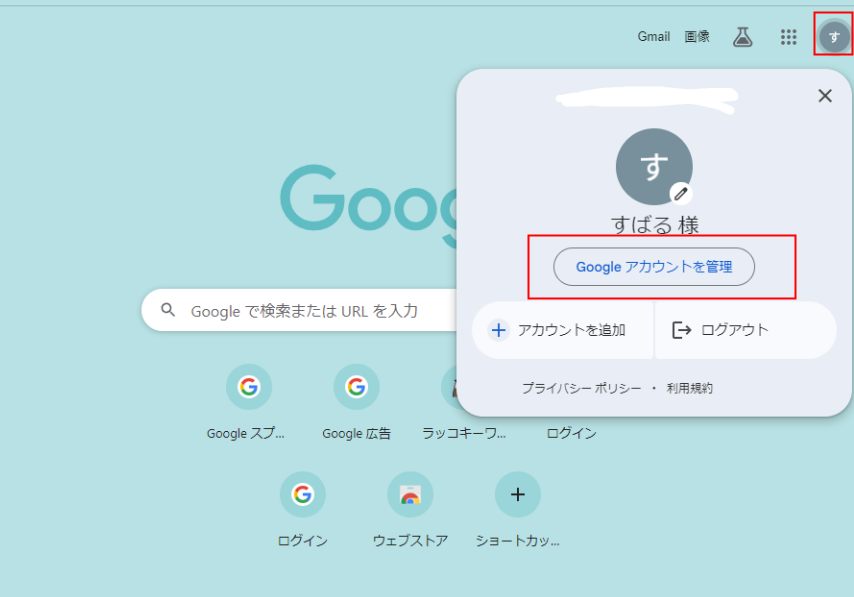Open the account avatar in the toolbar
Screen dimensions: 854x597
click(x=833, y=36)
